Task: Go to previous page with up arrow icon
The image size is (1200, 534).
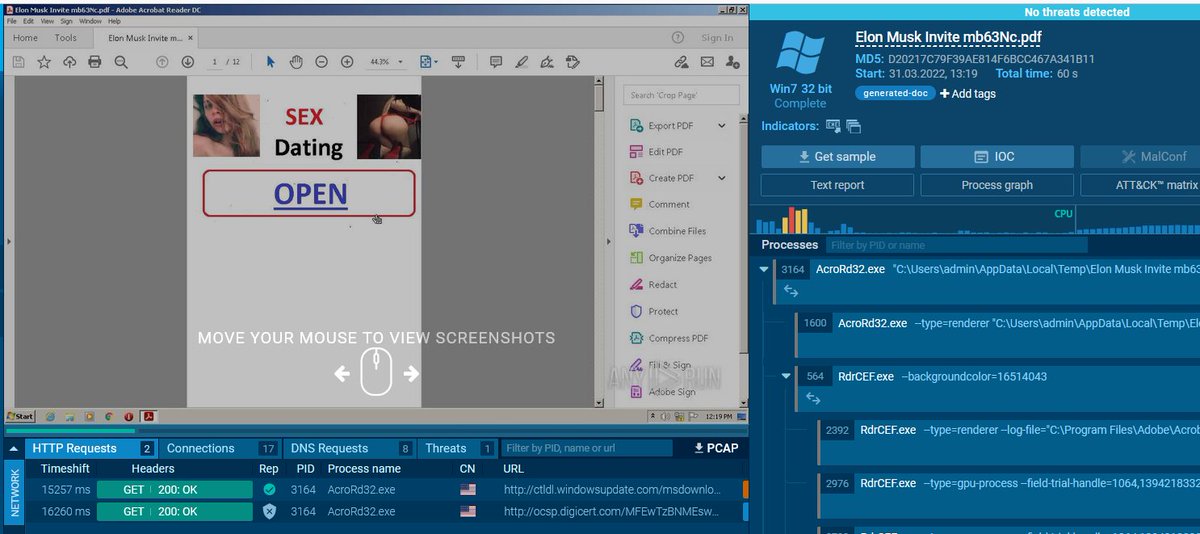Action: point(162,62)
